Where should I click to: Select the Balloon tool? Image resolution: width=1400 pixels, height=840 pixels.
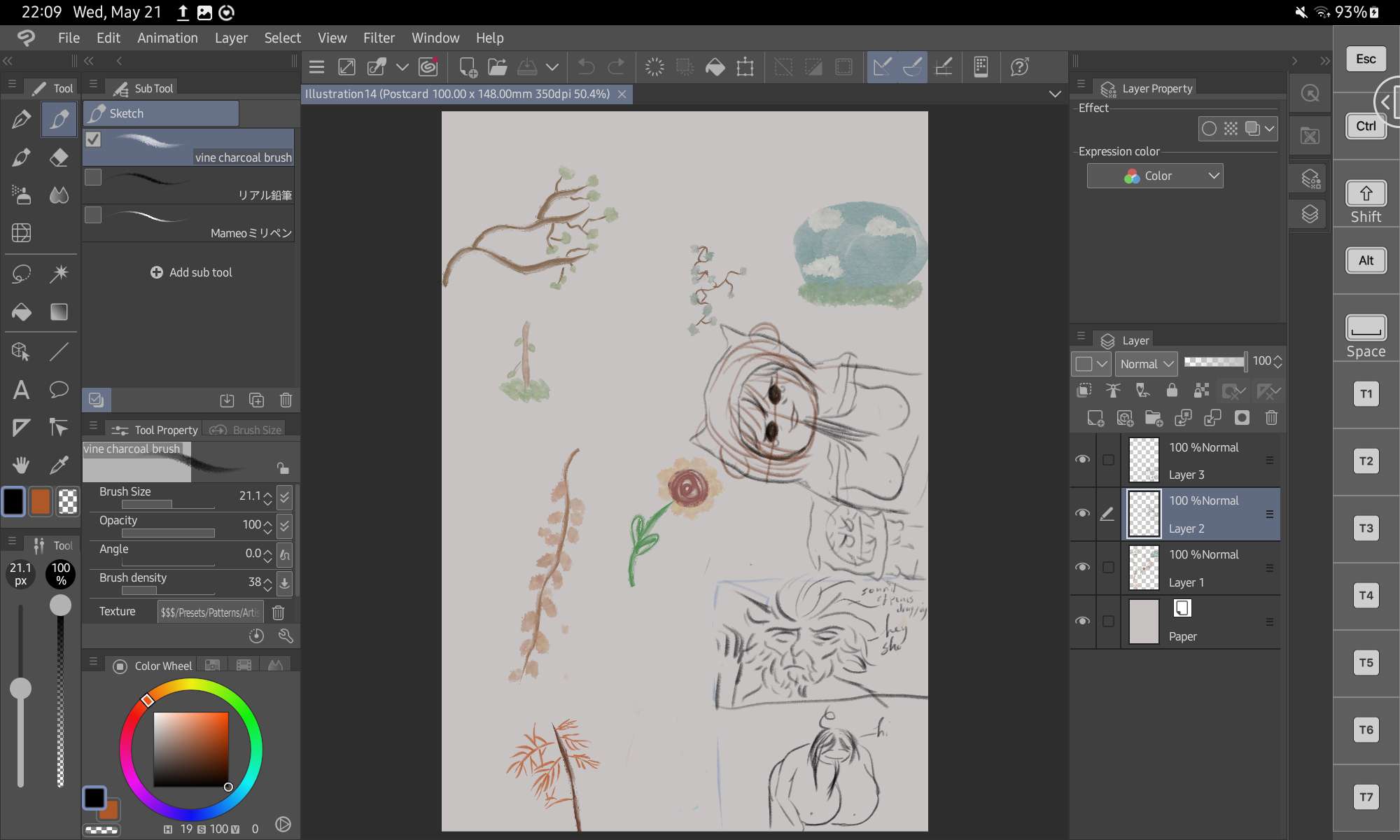pyautogui.click(x=59, y=389)
